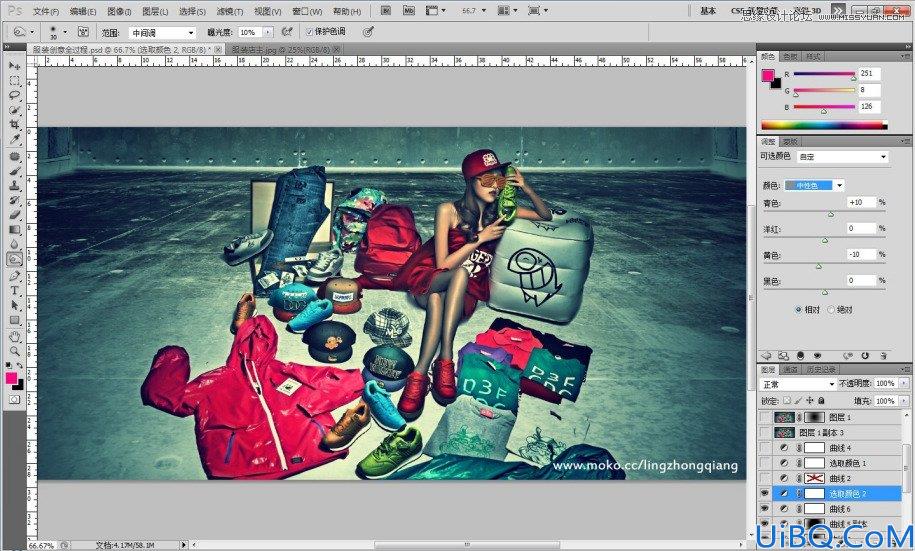The image size is (915, 551).
Task: Select the Move tool
Action: coord(15,66)
